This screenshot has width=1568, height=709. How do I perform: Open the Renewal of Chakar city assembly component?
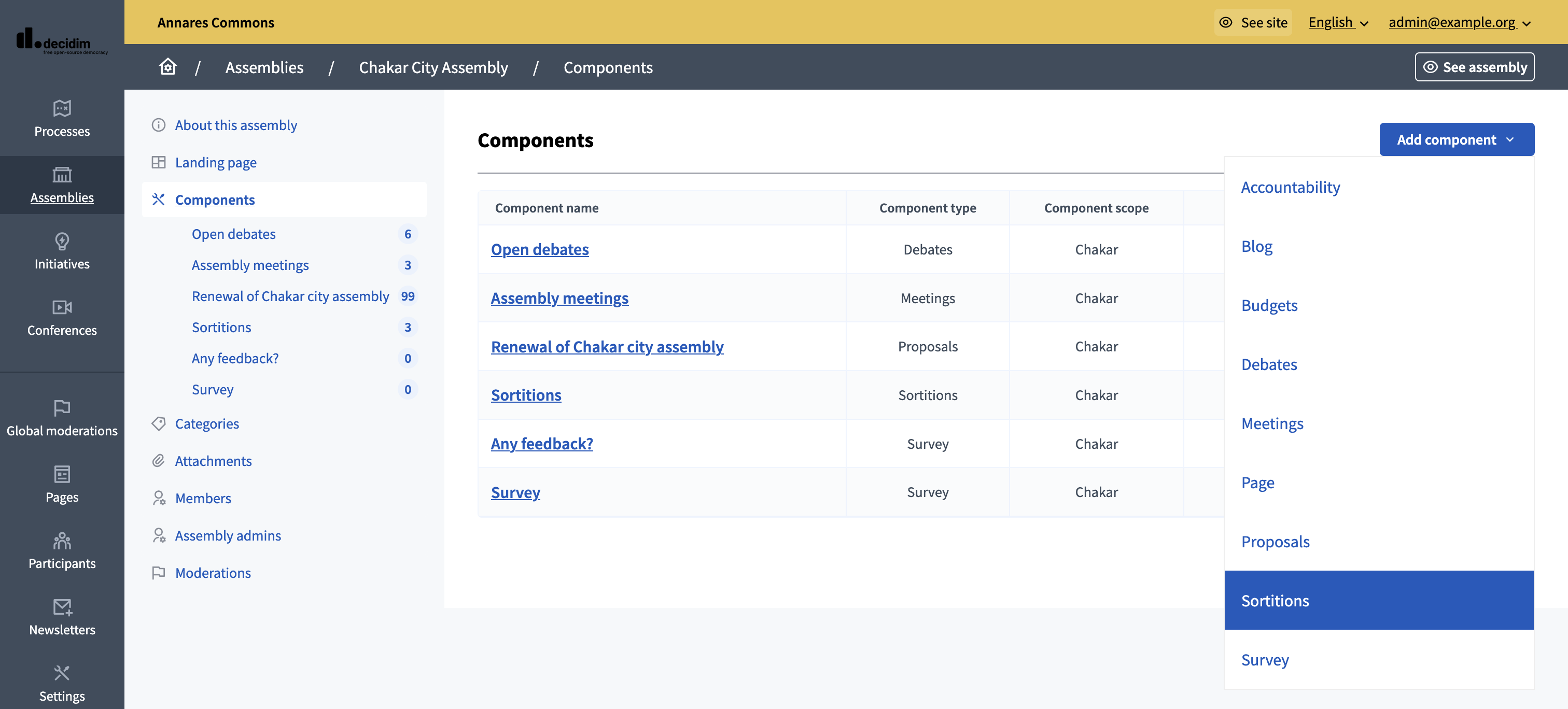click(x=607, y=346)
